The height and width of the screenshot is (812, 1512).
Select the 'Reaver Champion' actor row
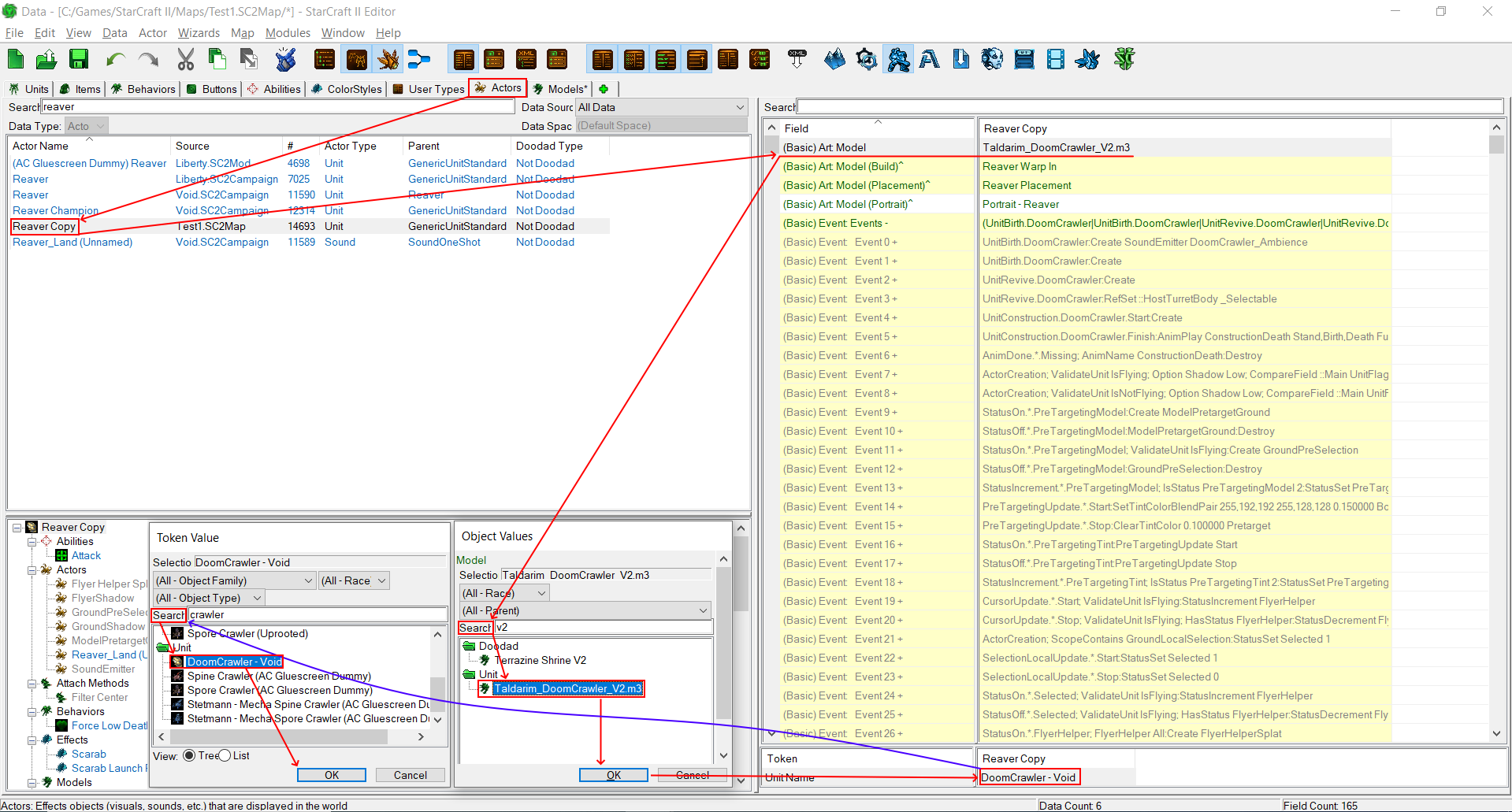pos(309,210)
